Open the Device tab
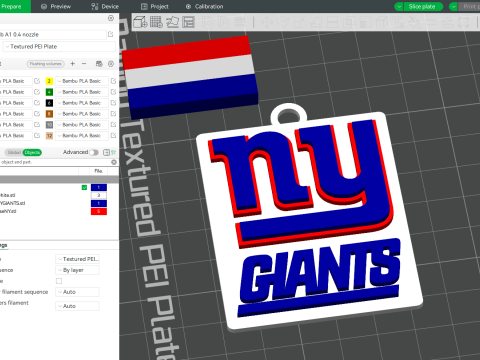 (x=105, y=6)
